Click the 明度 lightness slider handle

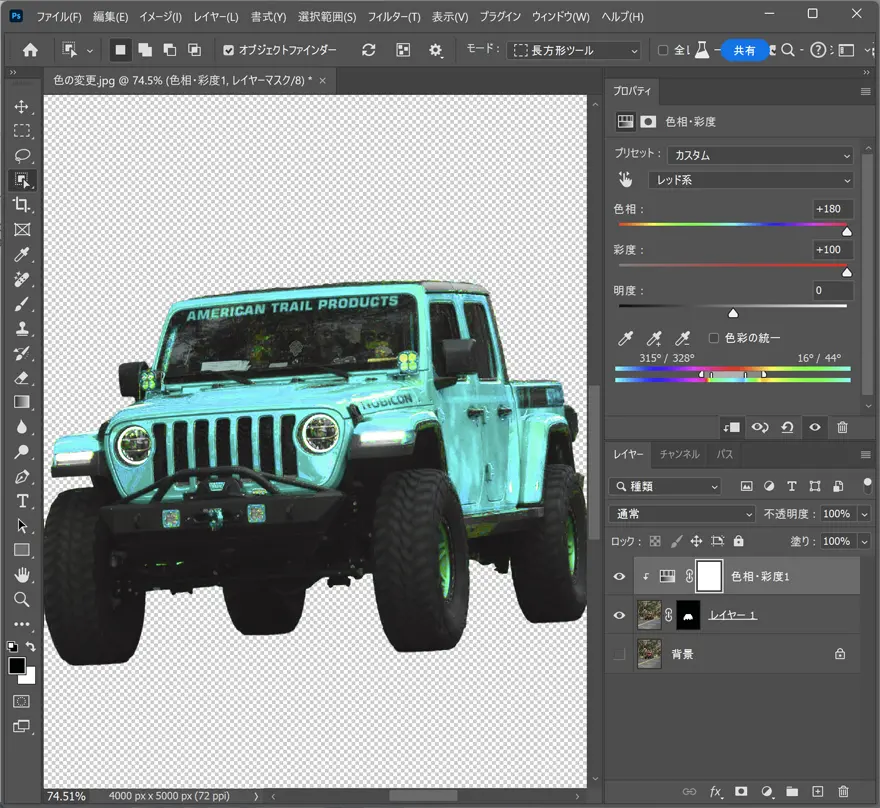point(733,313)
